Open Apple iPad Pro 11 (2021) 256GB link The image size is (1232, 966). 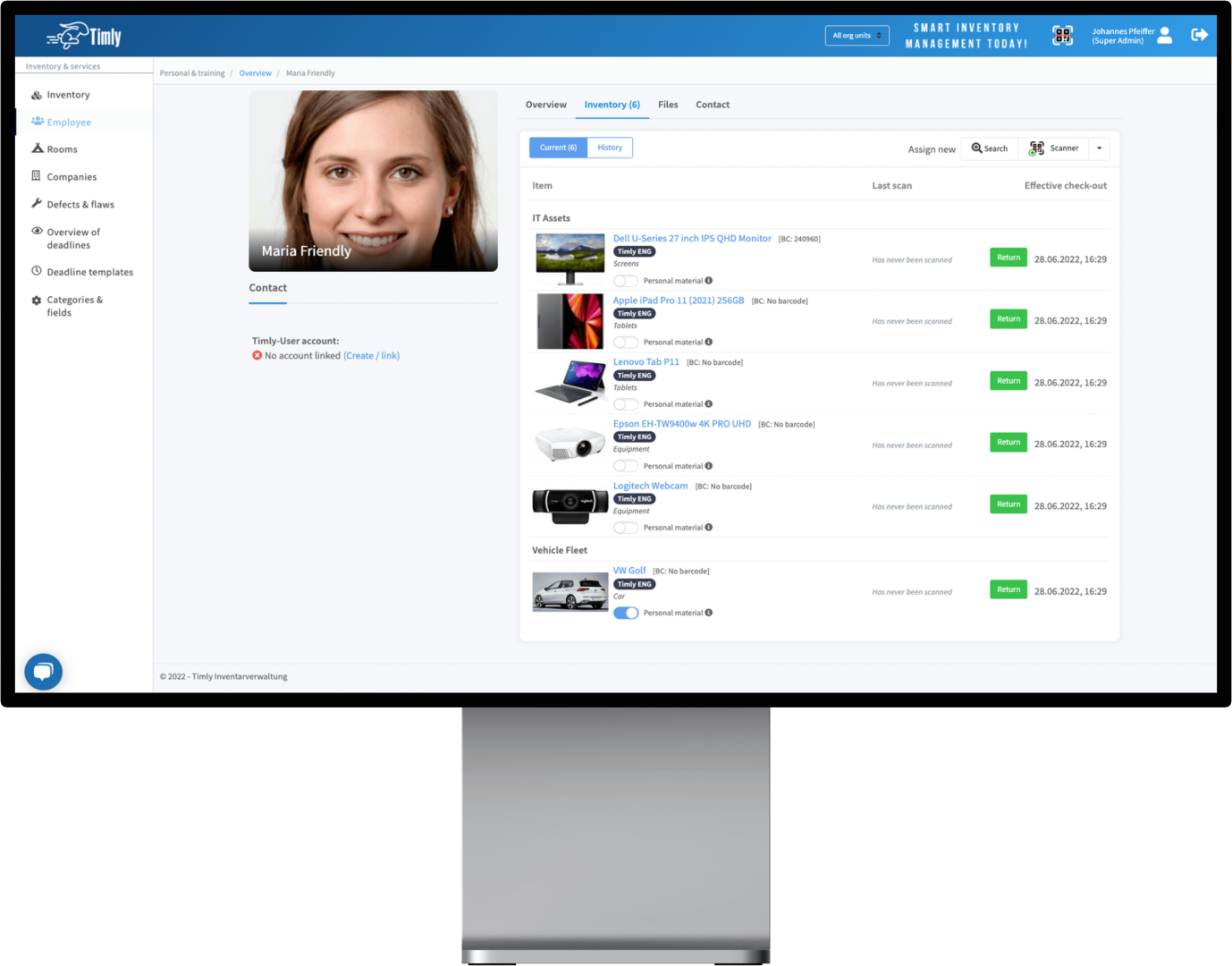679,301
